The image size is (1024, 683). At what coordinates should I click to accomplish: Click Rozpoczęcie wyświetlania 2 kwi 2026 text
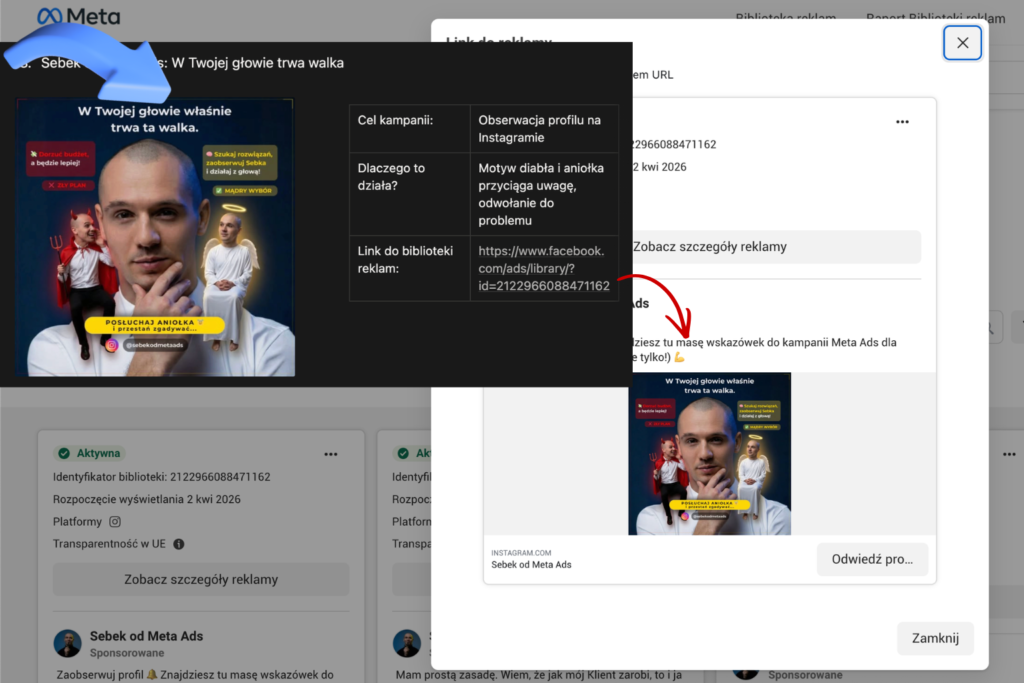coord(147,499)
